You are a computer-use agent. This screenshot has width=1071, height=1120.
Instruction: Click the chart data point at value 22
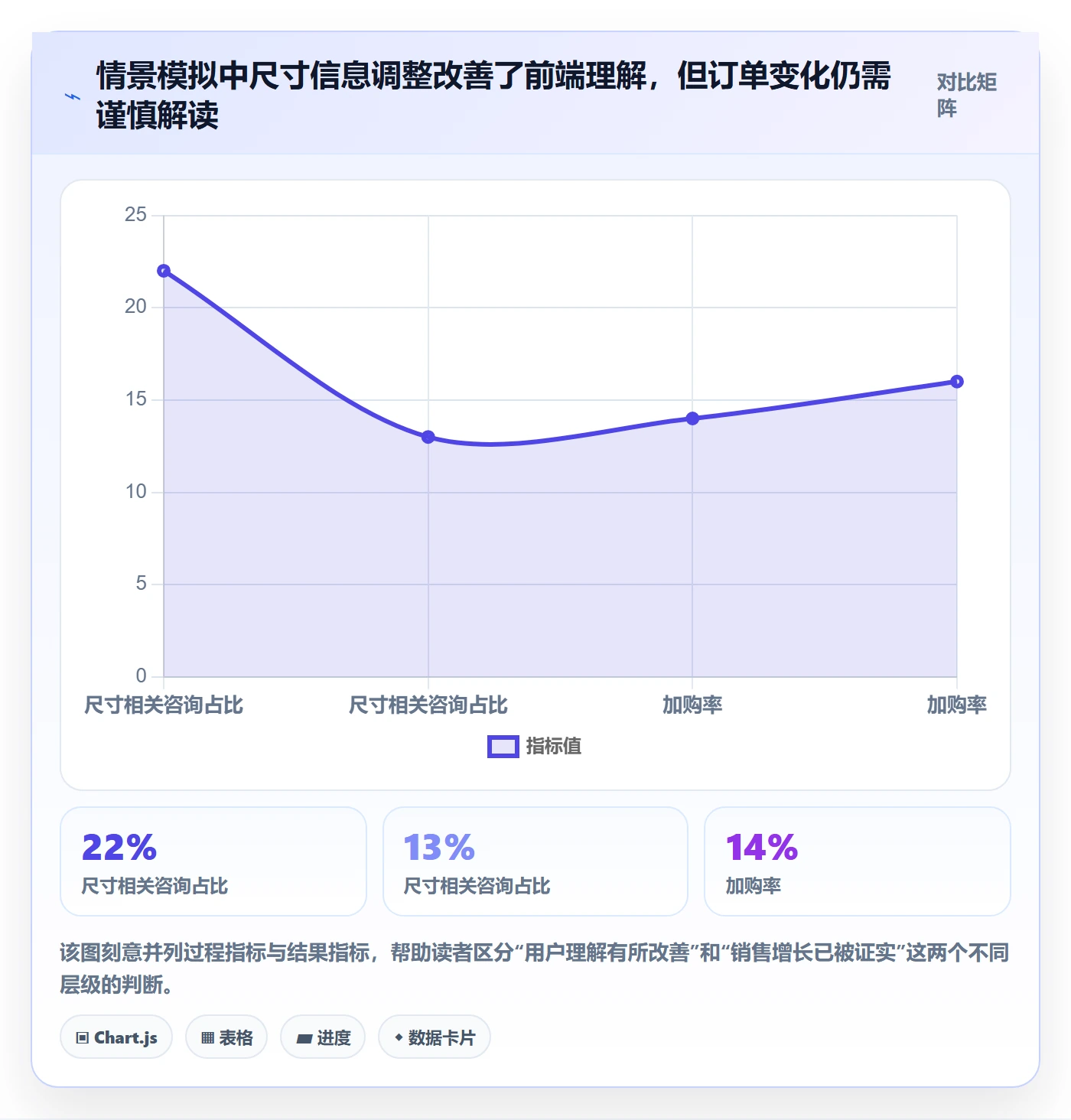pyautogui.click(x=164, y=271)
